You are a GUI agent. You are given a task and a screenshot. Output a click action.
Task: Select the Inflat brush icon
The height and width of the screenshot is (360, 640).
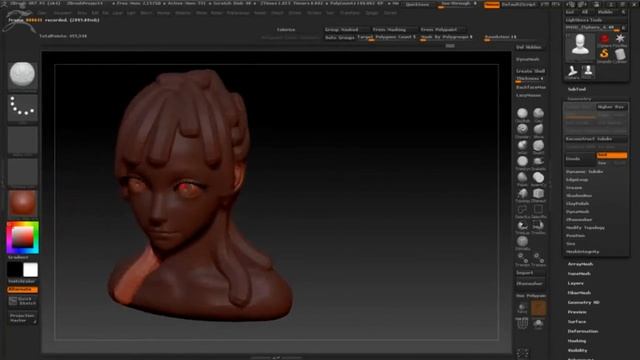tap(522, 146)
